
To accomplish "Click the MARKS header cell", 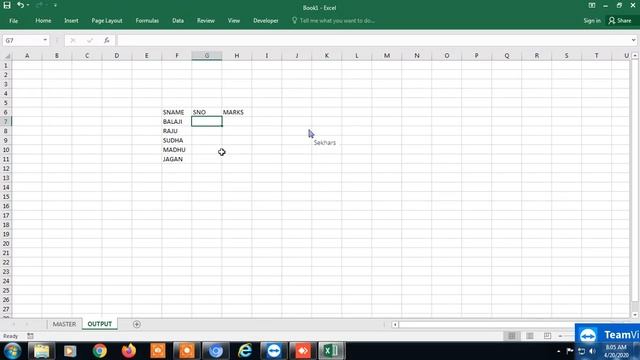I will tap(237, 112).
